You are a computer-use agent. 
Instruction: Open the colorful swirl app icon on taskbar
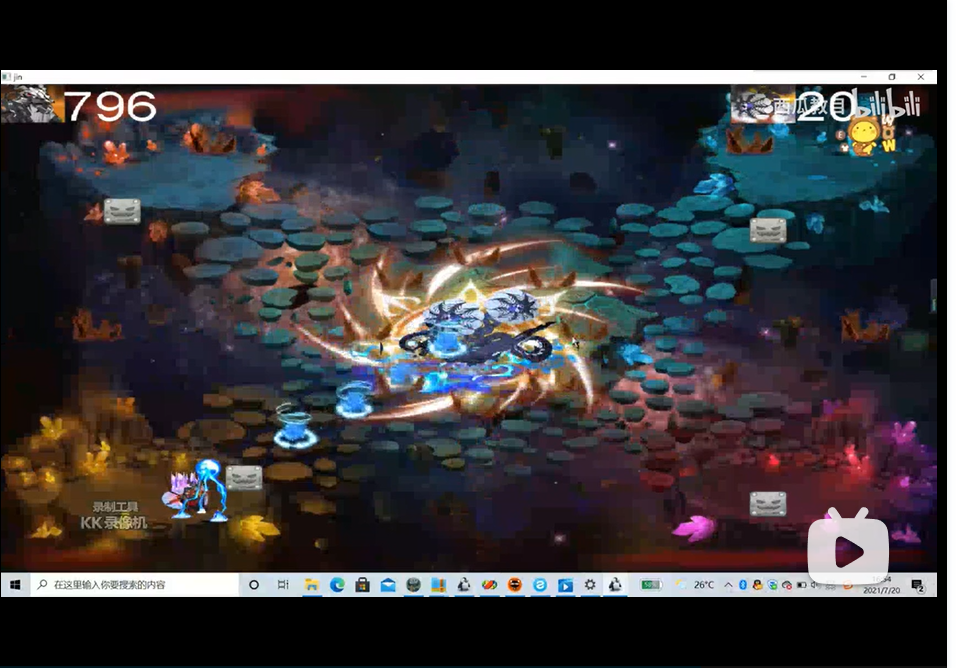489,585
